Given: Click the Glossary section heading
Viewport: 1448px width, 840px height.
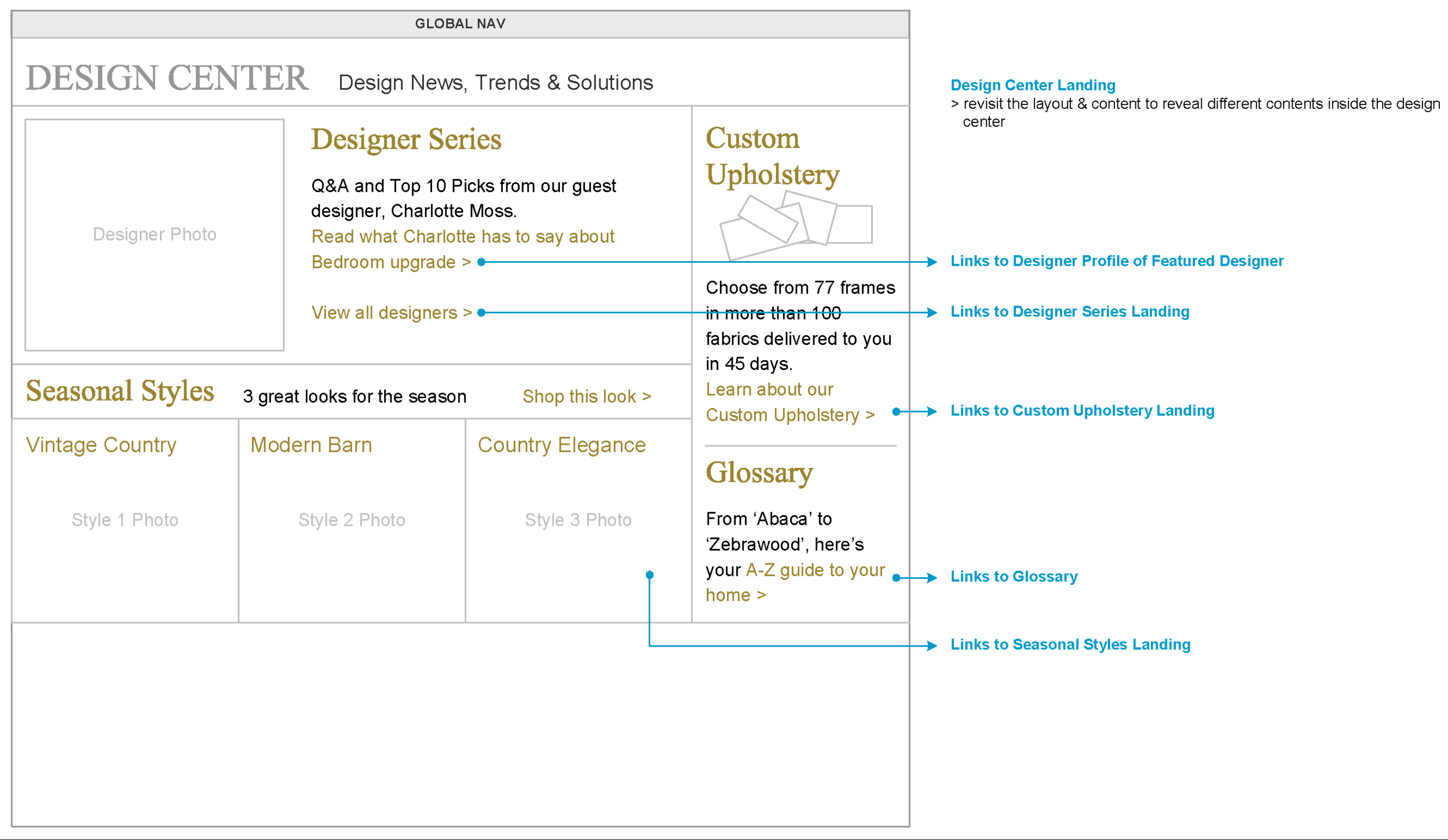Looking at the screenshot, I should pos(759,473).
